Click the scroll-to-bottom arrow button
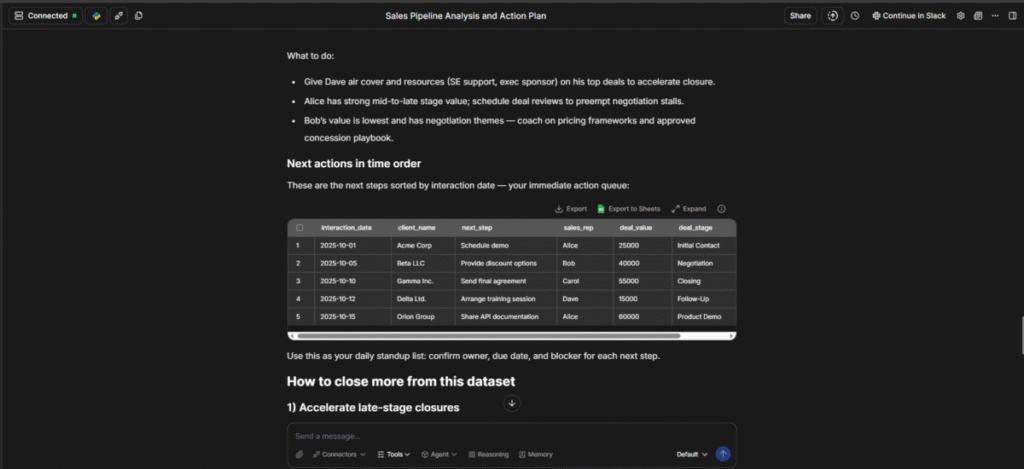Viewport: 1024px width, 469px height. (512, 403)
